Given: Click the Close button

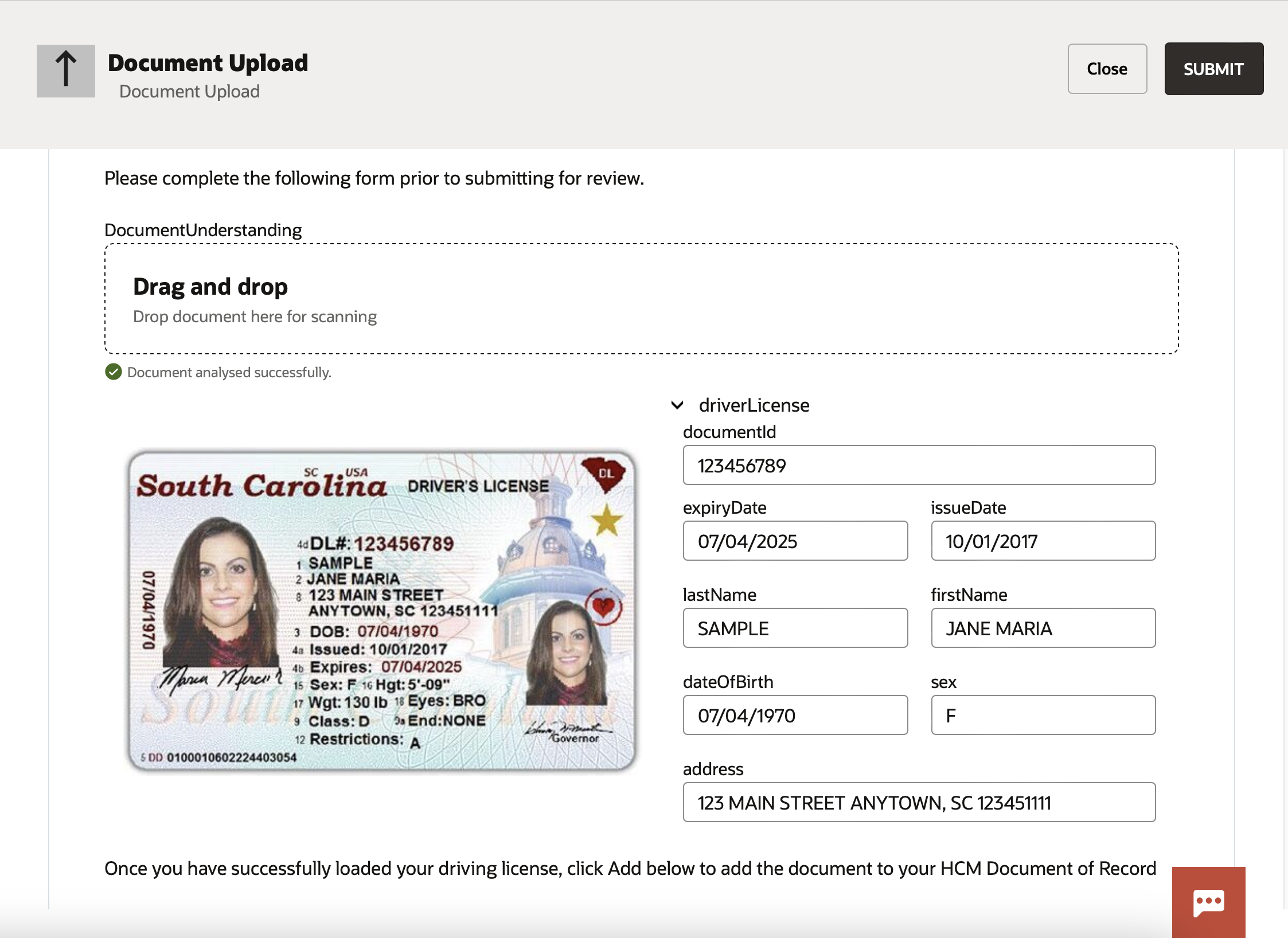Looking at the screenshot, I should click(x=1107, y=69).
